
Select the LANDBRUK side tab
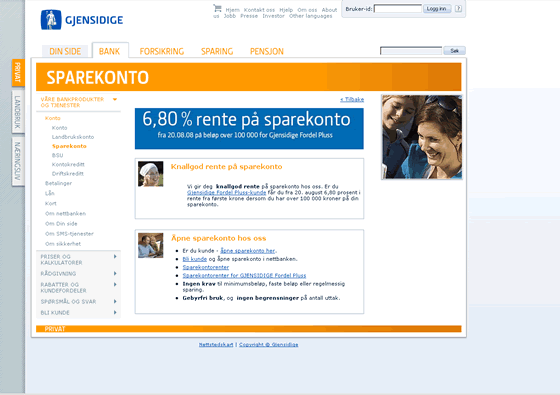(x=18, y=112)
